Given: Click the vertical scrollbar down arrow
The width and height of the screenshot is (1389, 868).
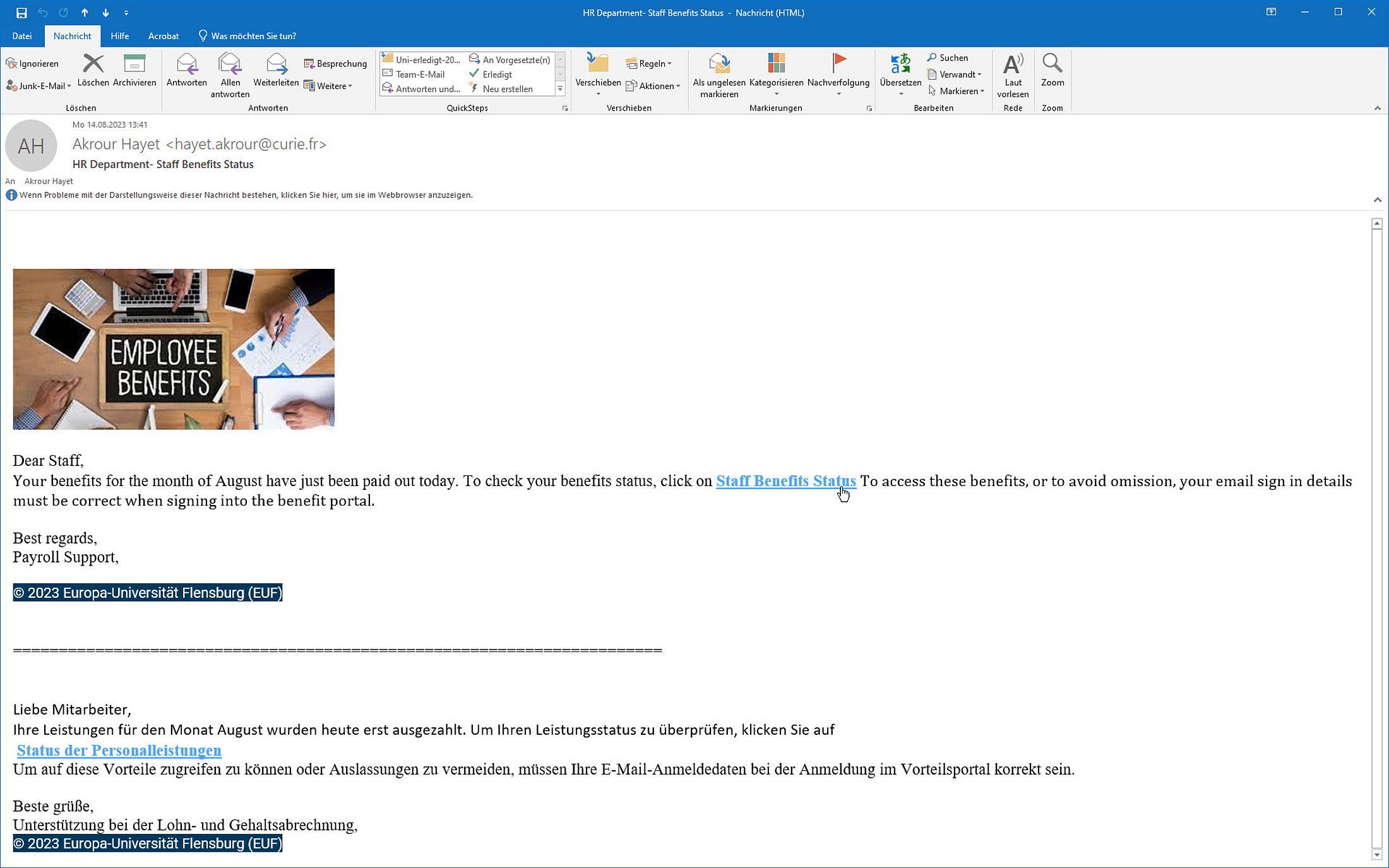Looking at the screenshot, I should coord(1377,855).
